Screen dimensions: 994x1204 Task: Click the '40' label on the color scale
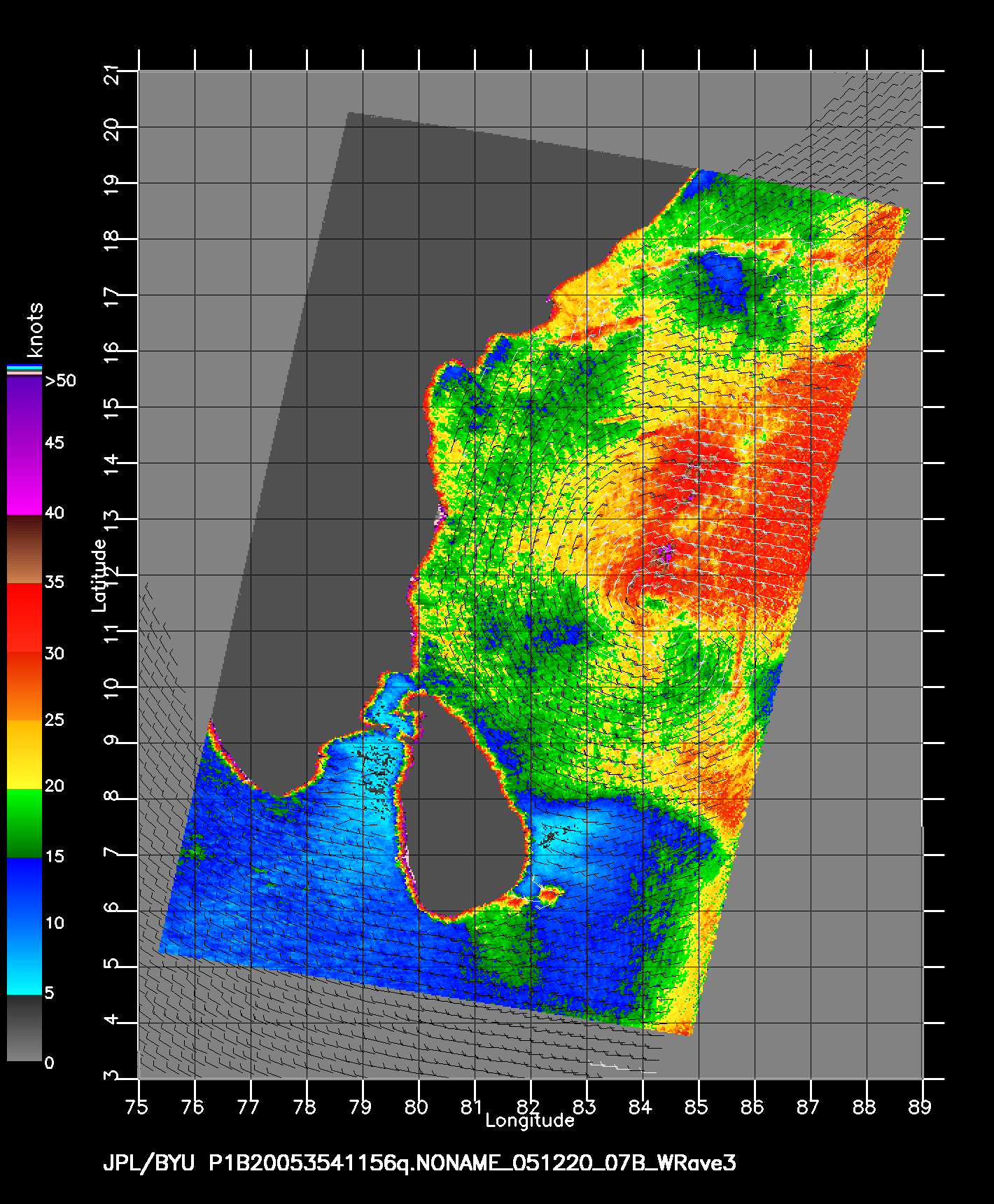click(x=55, y=513)
